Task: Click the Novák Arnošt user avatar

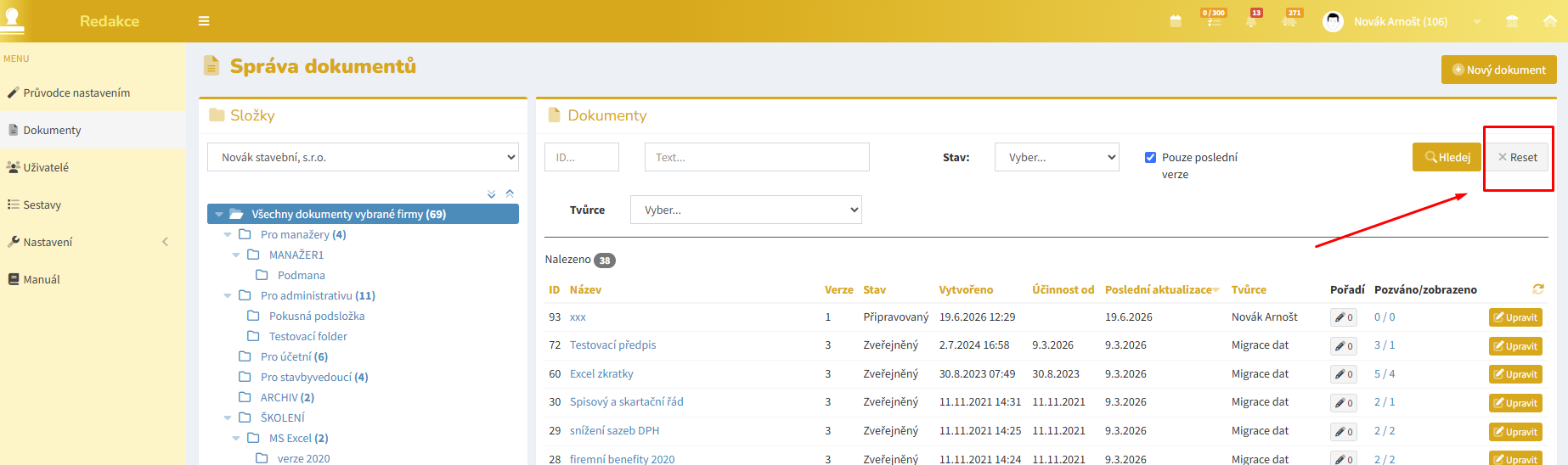Action: 1334,21
